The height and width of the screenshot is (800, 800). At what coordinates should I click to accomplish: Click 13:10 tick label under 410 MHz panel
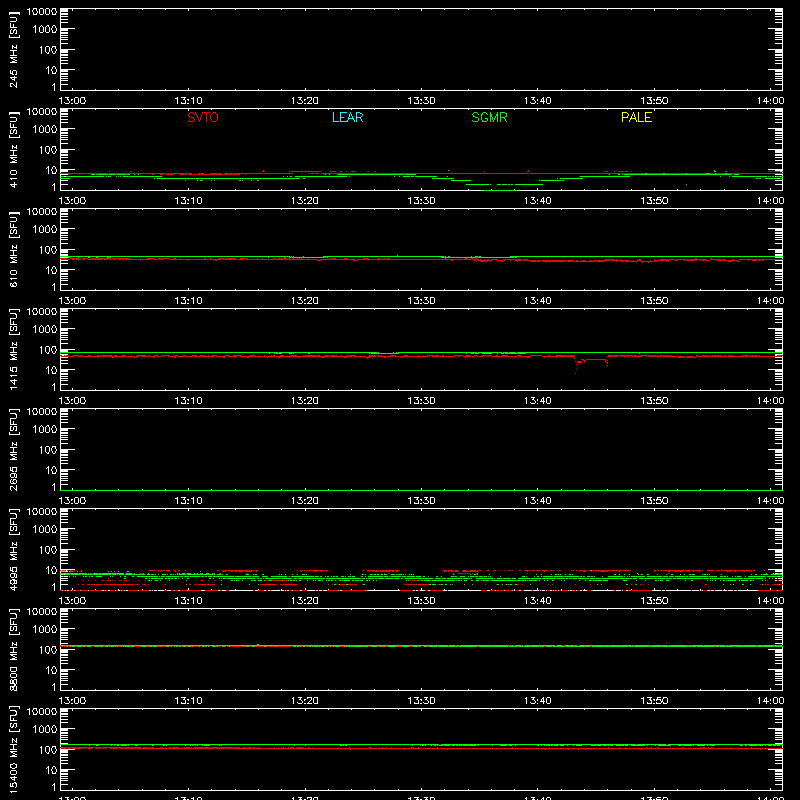[188, 201]
